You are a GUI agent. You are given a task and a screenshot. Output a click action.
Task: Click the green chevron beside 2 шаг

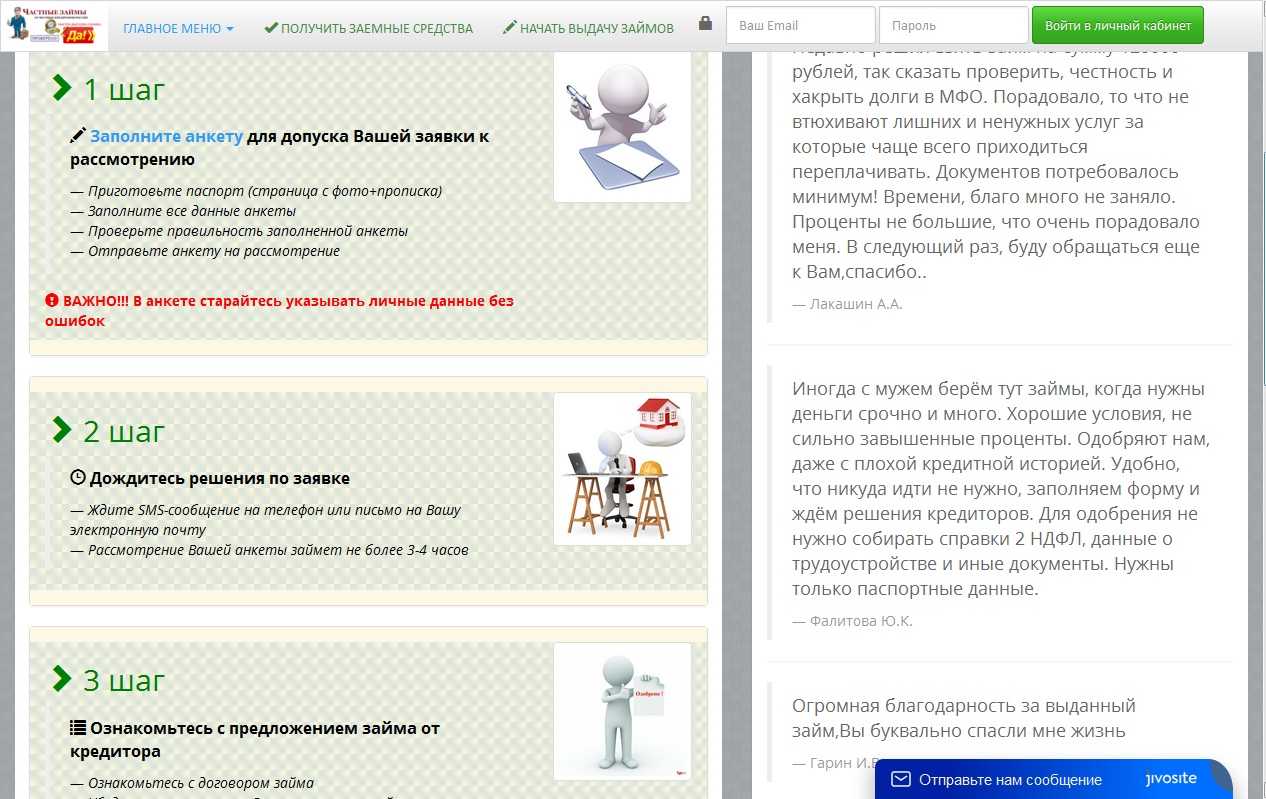[x=62, y=430]
